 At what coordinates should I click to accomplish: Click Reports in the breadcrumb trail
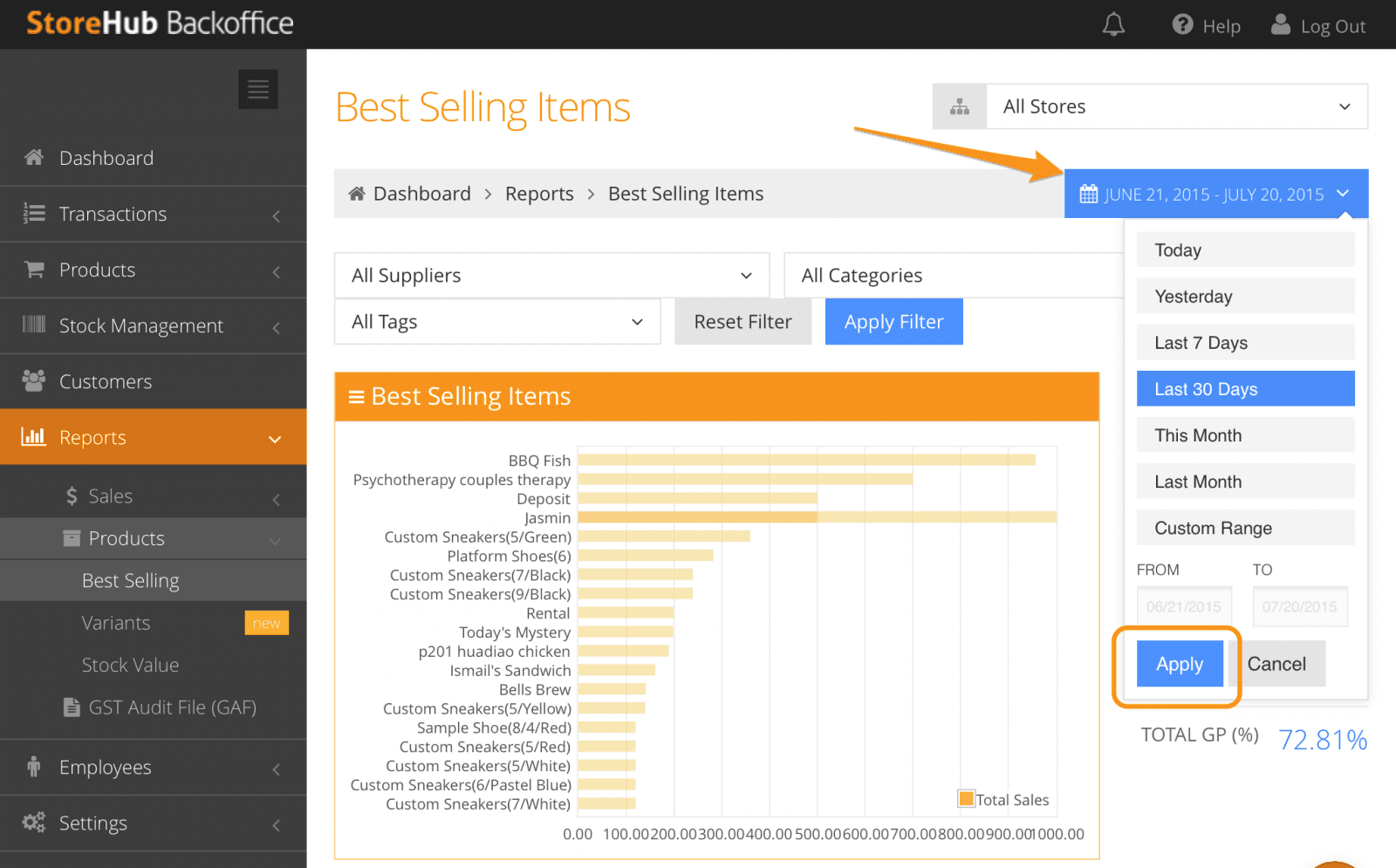(539, 193)
